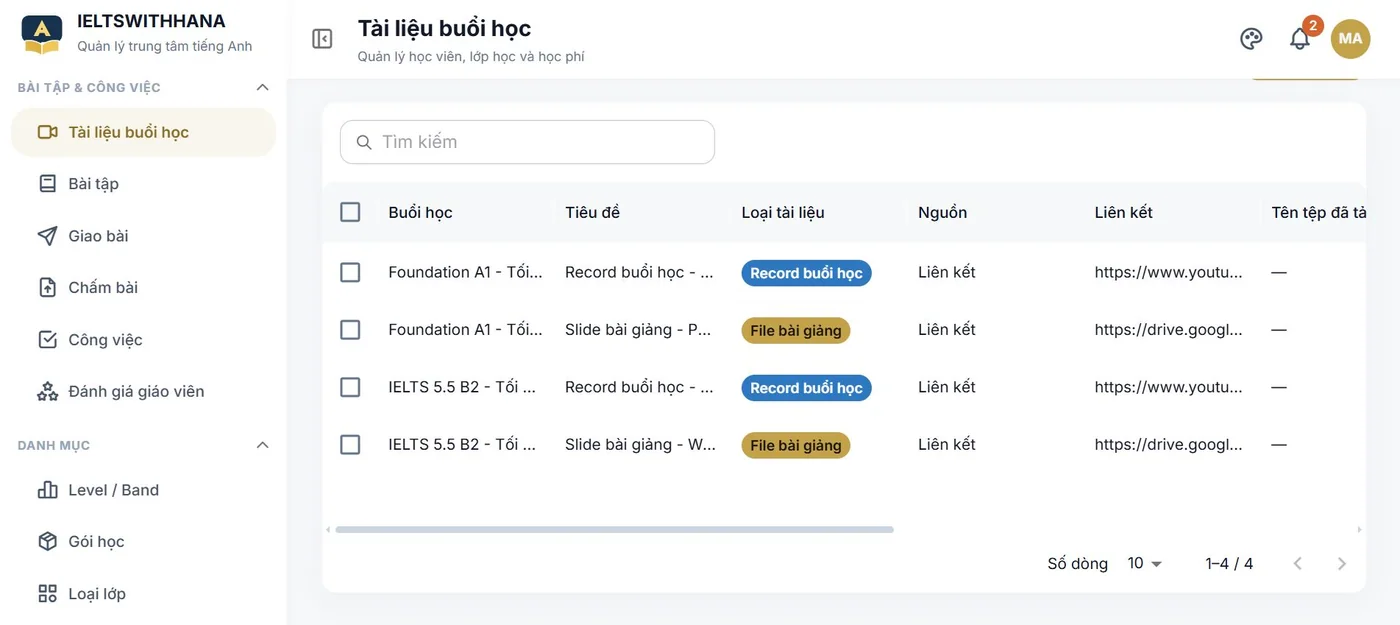This screenshot has height=625, width=1400.
Task: Open the IELTS 5.5 B2 youtube link
Action: 1168,387
